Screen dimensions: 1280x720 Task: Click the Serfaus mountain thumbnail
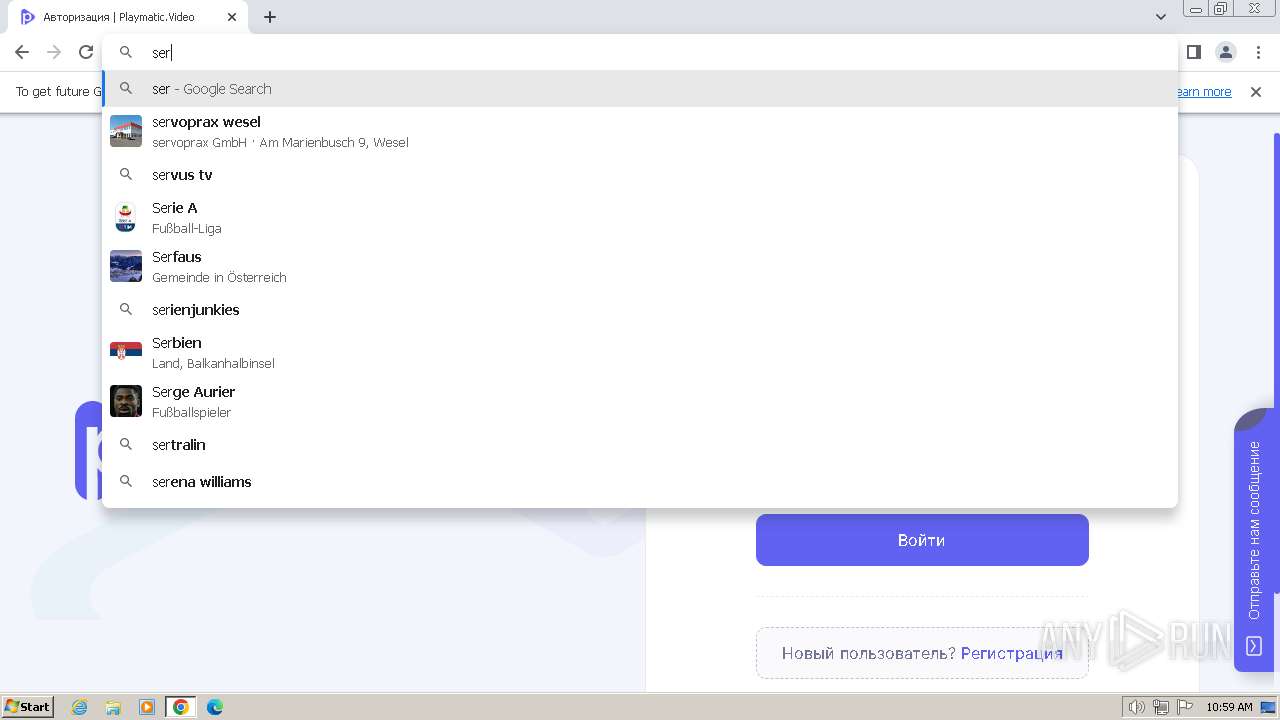tap(126, 266)
